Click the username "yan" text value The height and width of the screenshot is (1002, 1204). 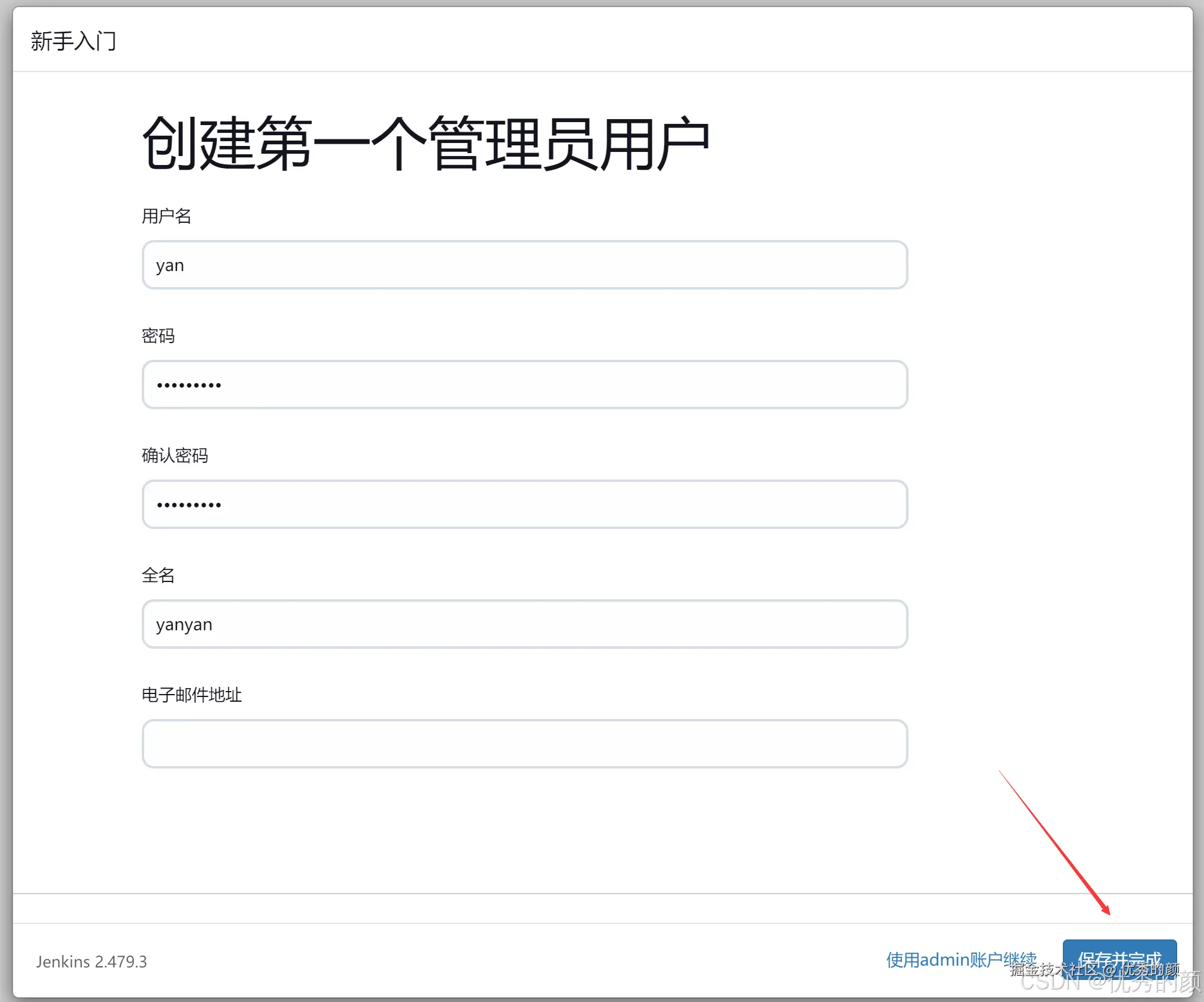coord(170,264)
